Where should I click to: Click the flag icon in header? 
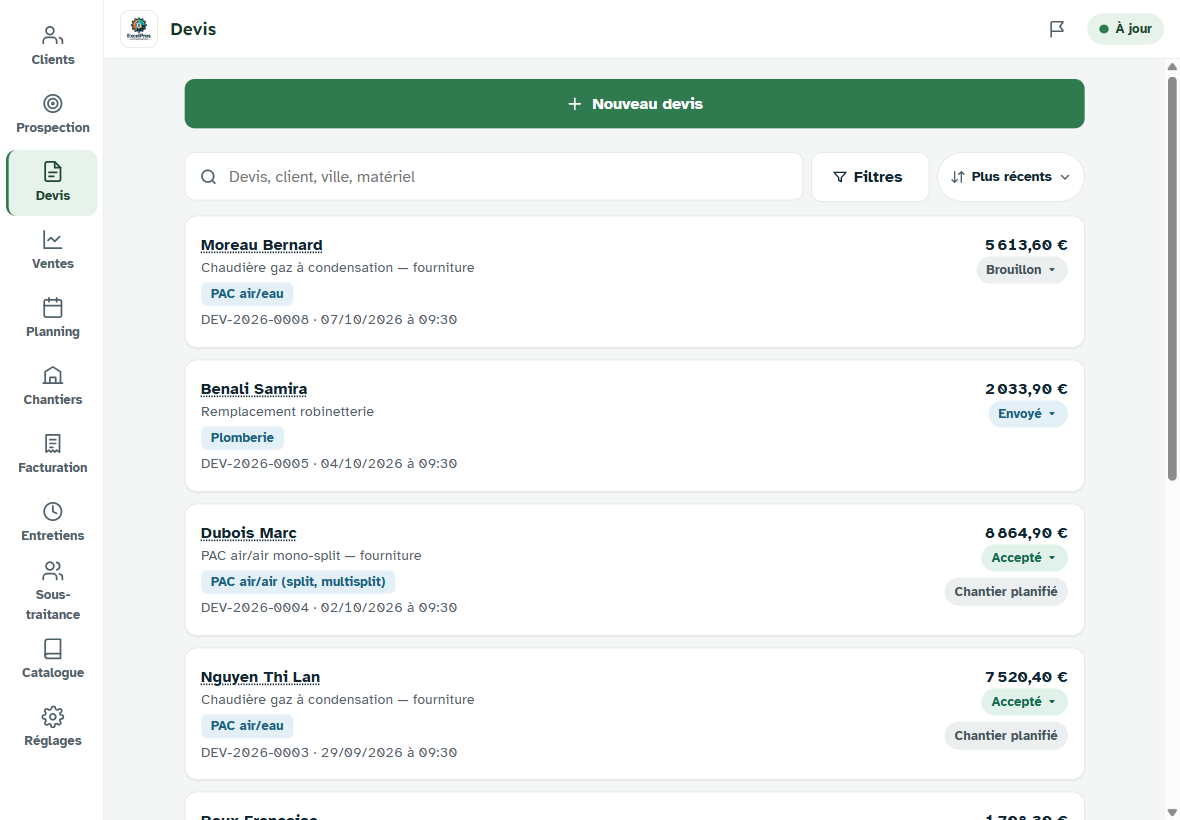1057,29
